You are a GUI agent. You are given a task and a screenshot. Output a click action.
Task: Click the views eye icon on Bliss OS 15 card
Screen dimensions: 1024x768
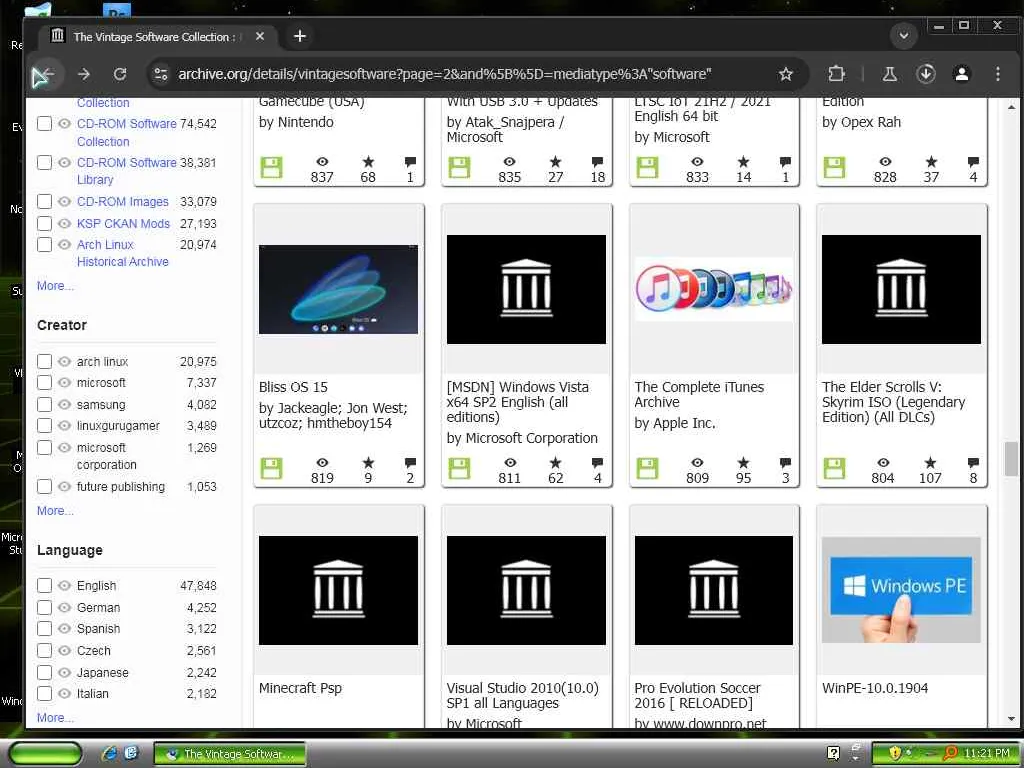322,463
